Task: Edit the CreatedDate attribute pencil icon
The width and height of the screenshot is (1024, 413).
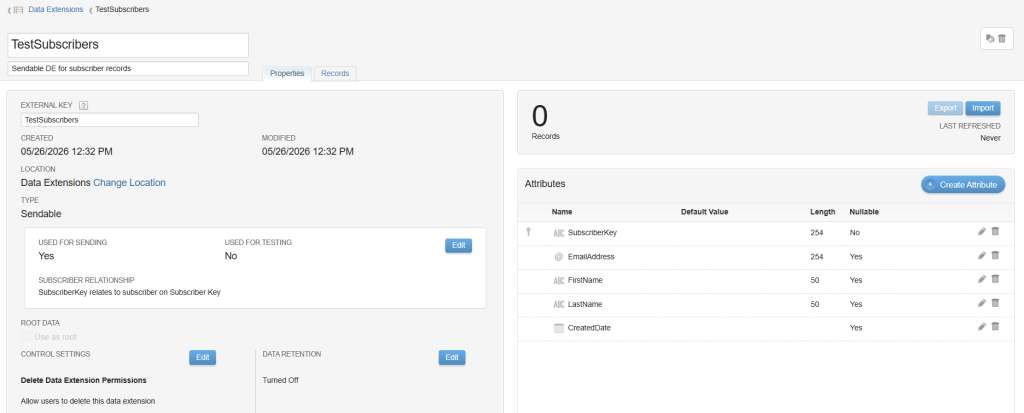Action: coord(982,327)
